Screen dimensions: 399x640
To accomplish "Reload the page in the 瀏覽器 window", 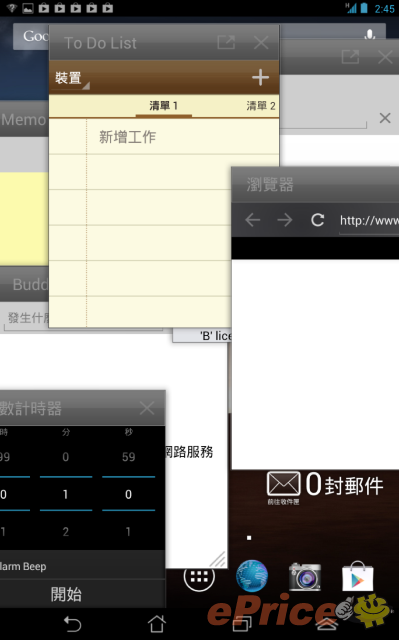I will [317, 220].
